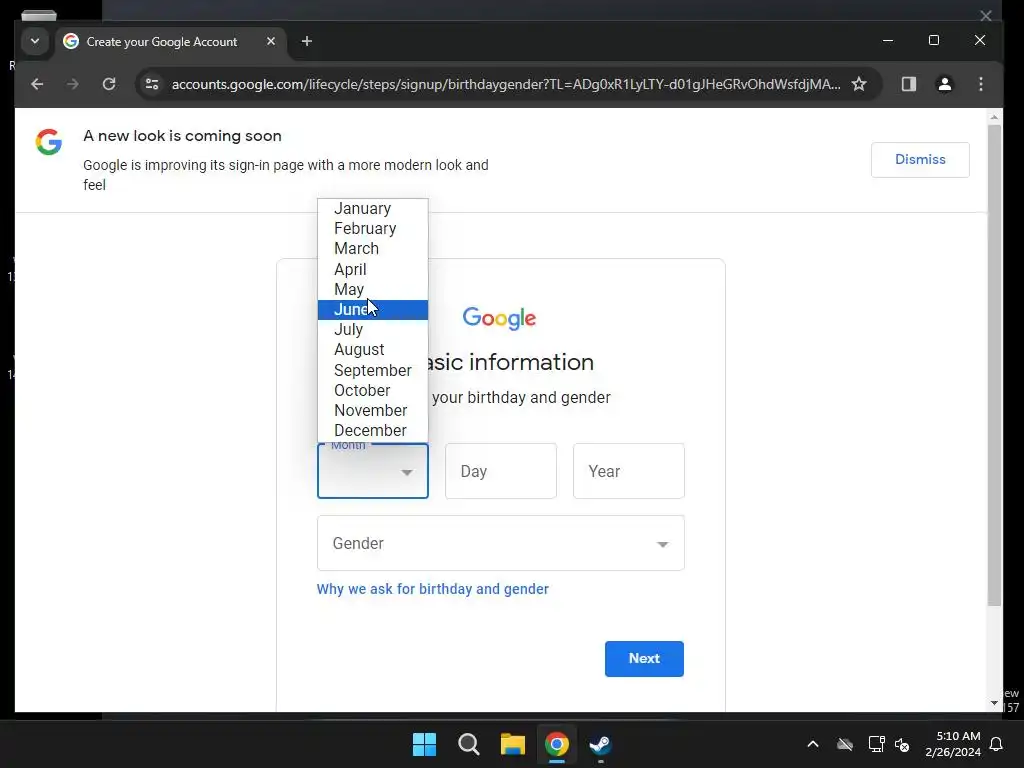Go back to the previous page
The width and height of the screenshot is (1024, 768).
click(x=37, y=84)
